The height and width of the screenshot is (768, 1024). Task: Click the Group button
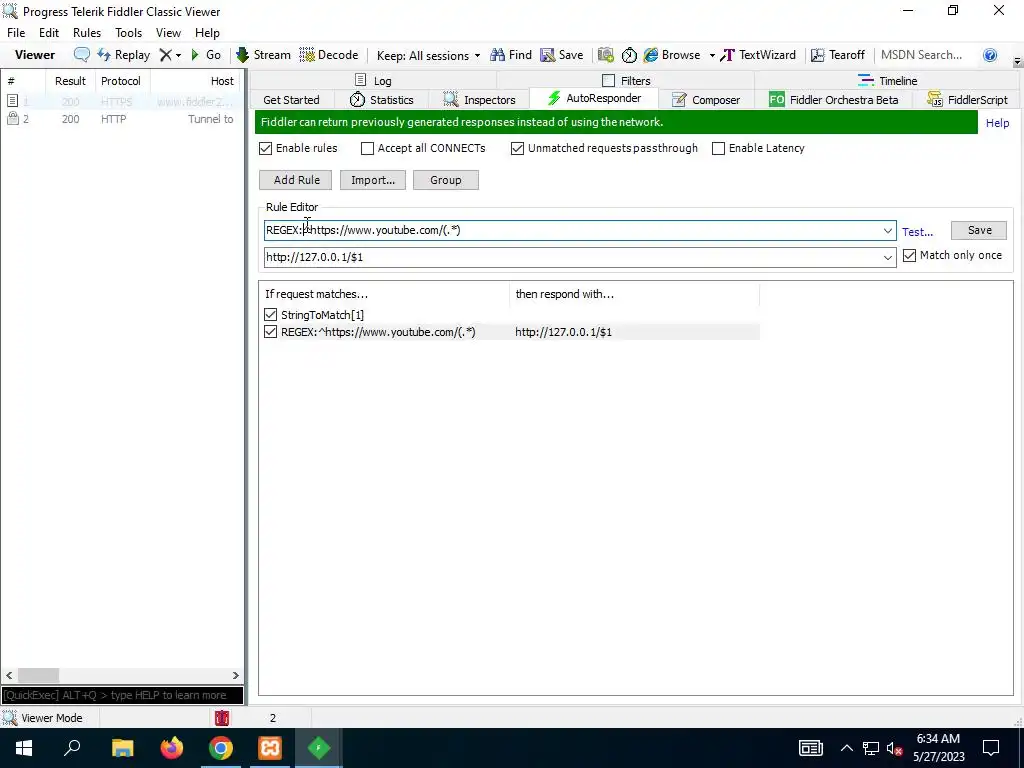pos(446,180)
